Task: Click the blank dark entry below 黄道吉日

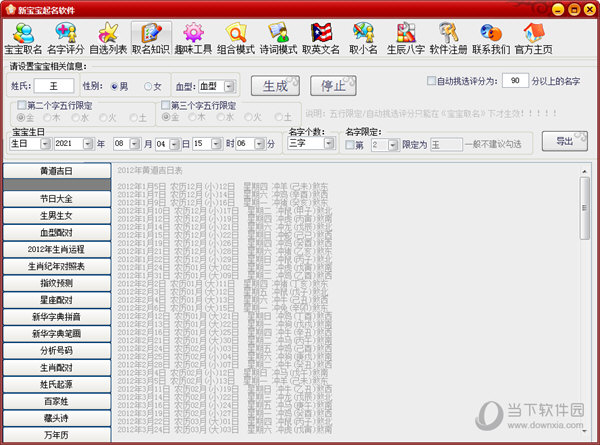Action: (57, 185)
